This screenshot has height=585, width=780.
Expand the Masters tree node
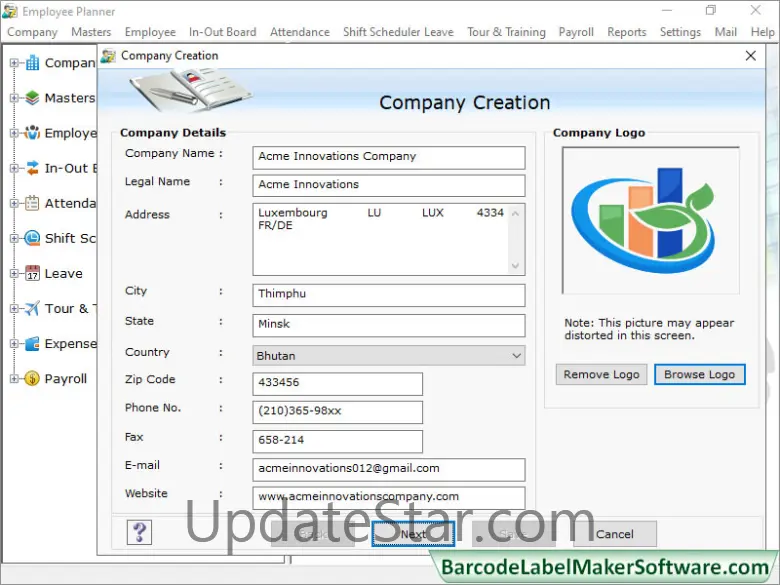[x=14, y=98]
